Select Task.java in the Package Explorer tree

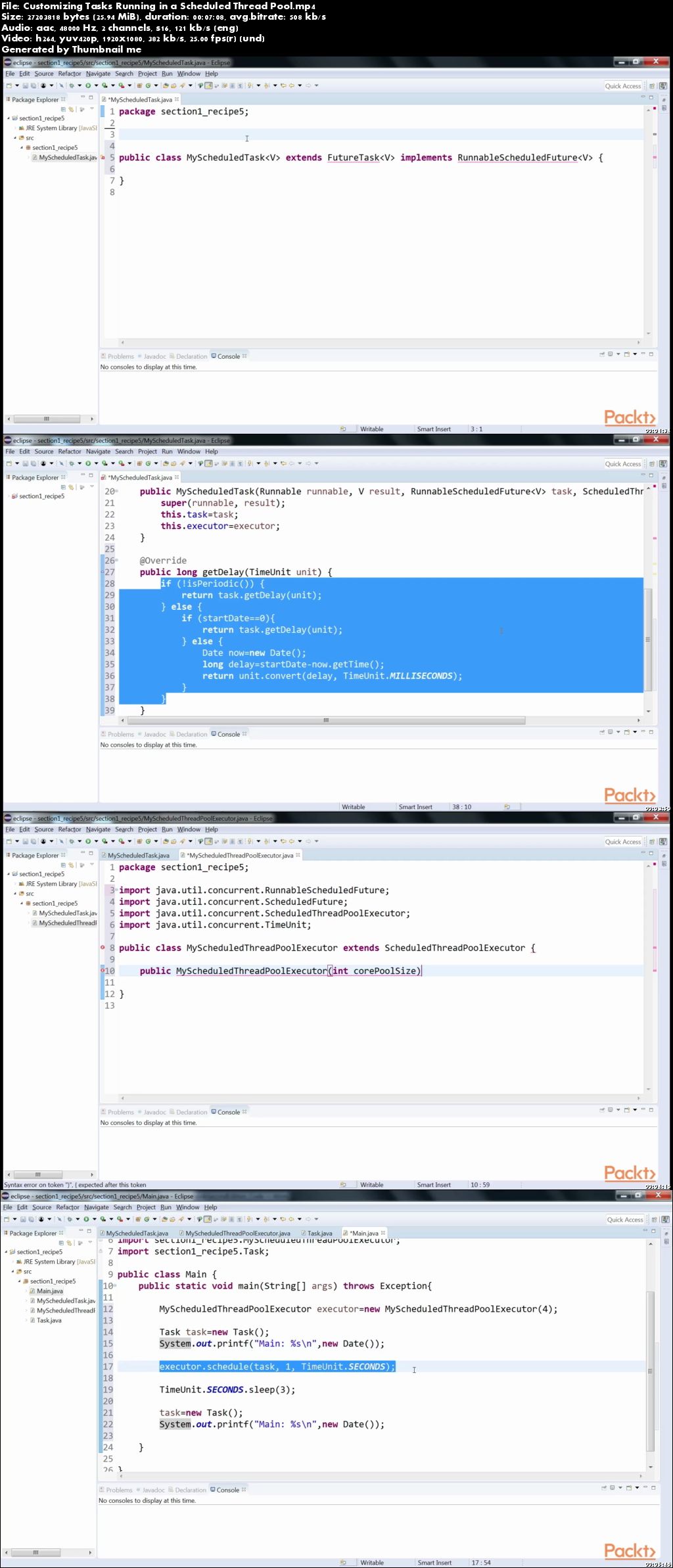pyautogui.click(x=49, y=1320)
